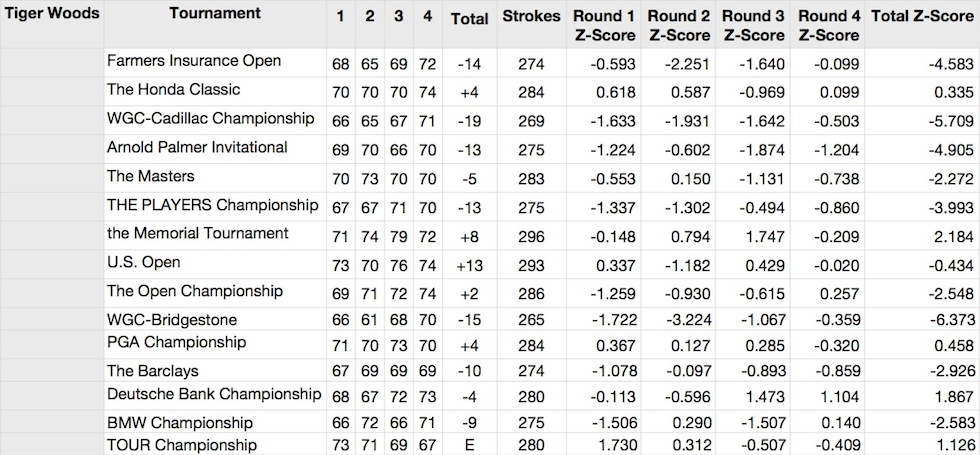The height and width of the screenshot is (455, 980).
Task: Select the TOUR Championship total E cell
Action: click(469, 446)
